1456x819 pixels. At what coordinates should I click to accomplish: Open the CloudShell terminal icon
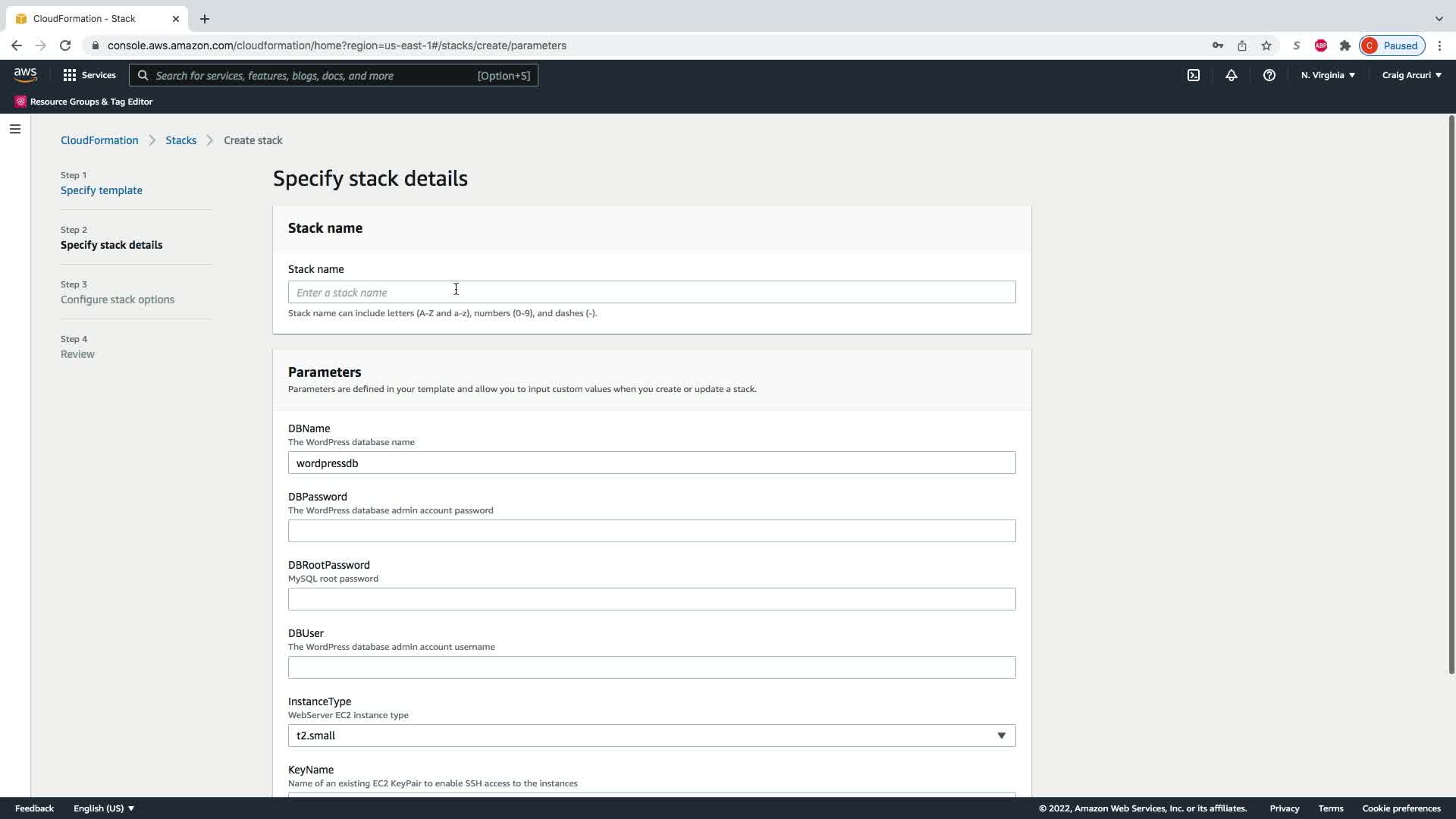click(1193, 75)
